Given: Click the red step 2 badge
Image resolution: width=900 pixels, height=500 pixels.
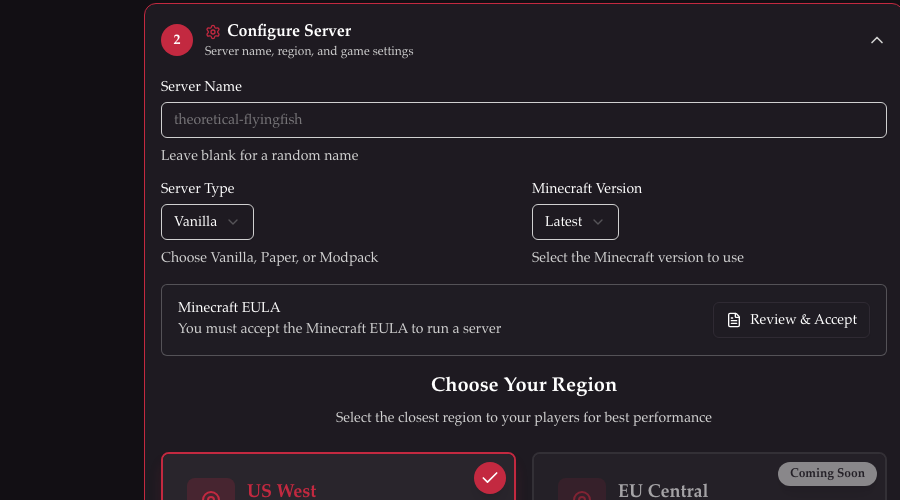Looking at the screenshot, I should (177, 40).
